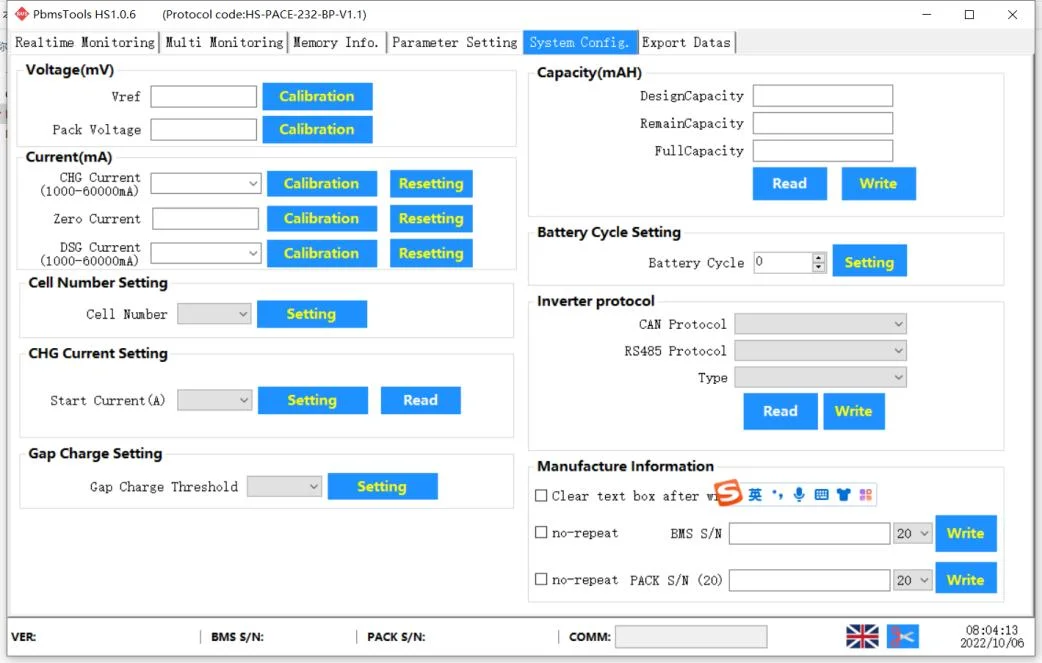The height and width of the screenshot is (663, 1042).
Task: Click Calibration button for Vref
Action: pos(317,96)
